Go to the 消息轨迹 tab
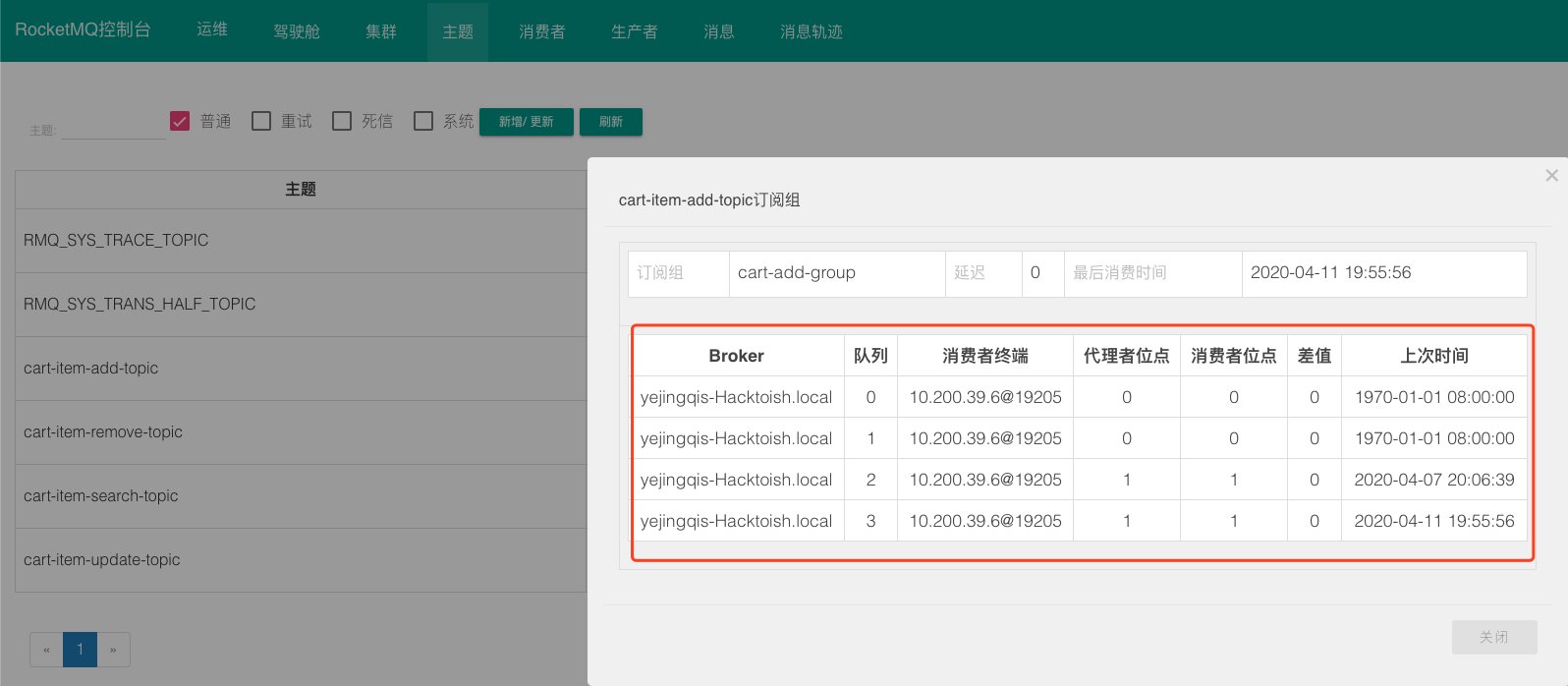 point(812,31)
